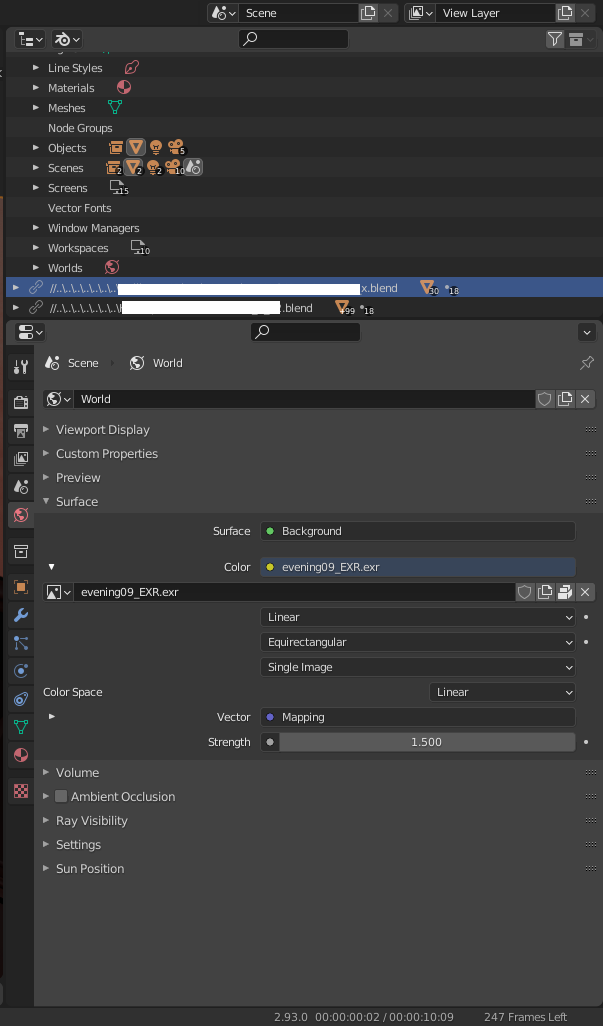Open the Equirectangular projection dropdown

click(x=418, y=642)
